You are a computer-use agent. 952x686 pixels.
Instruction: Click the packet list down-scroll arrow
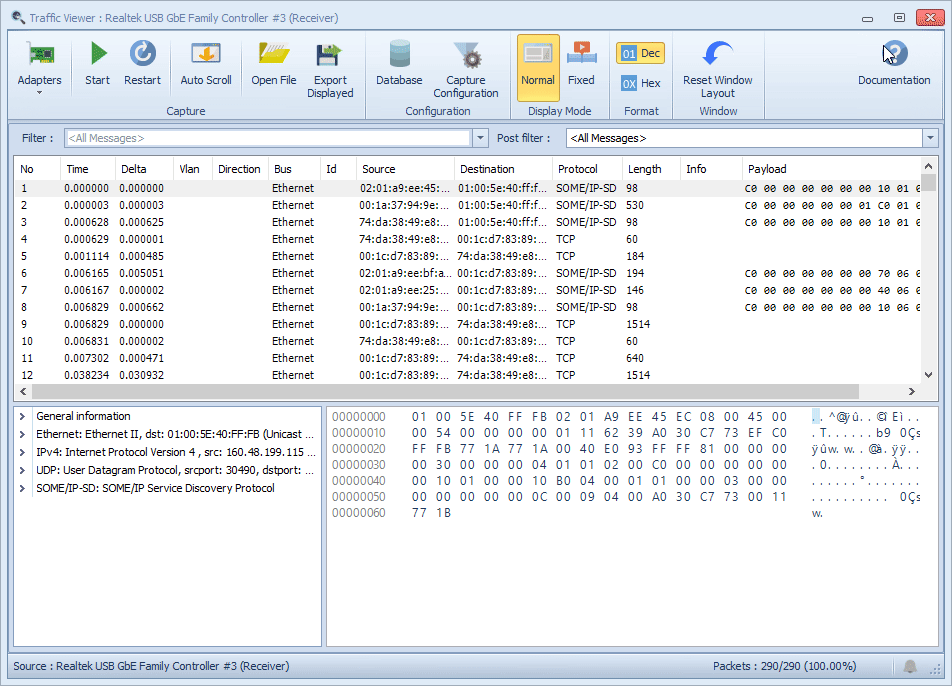click(x=928, y=375)
